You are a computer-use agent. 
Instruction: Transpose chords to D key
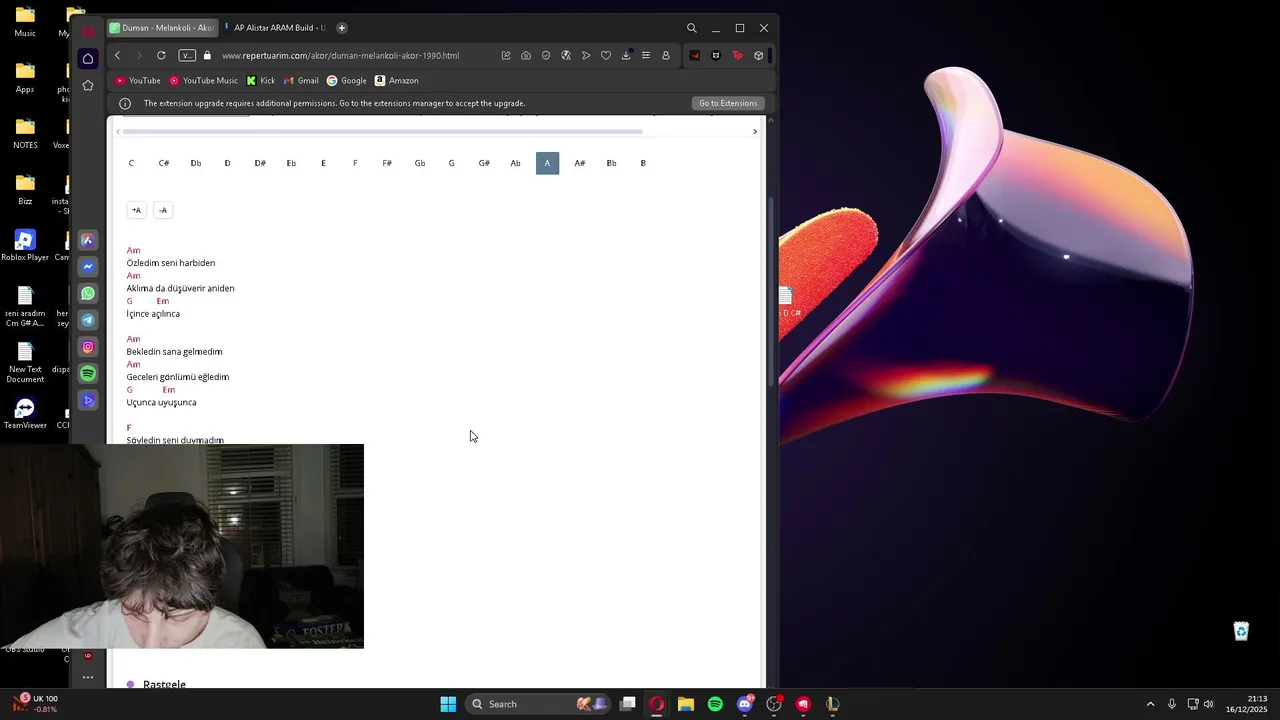tap(227, 163)
